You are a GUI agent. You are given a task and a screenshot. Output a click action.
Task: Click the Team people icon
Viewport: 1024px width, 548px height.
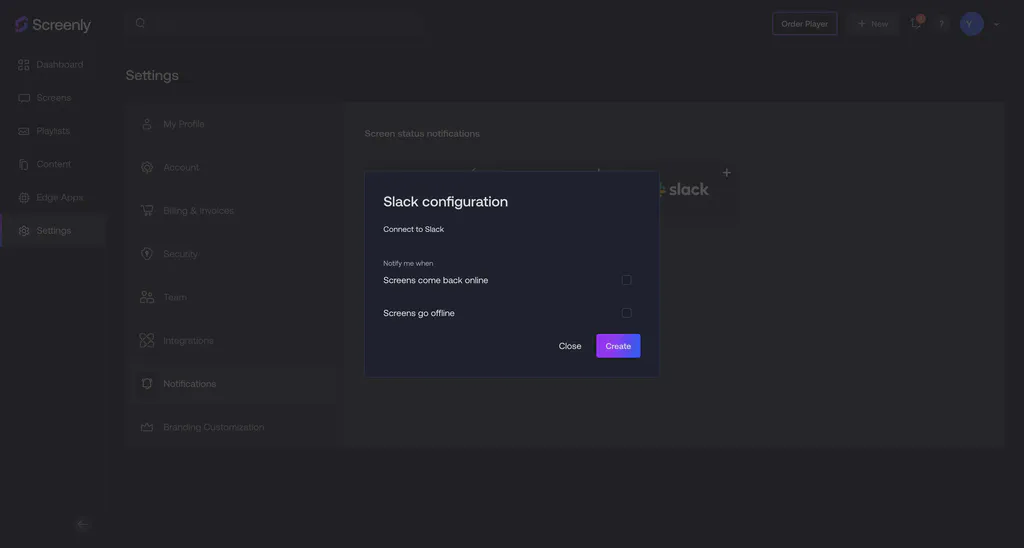click(x=147, y=297)
